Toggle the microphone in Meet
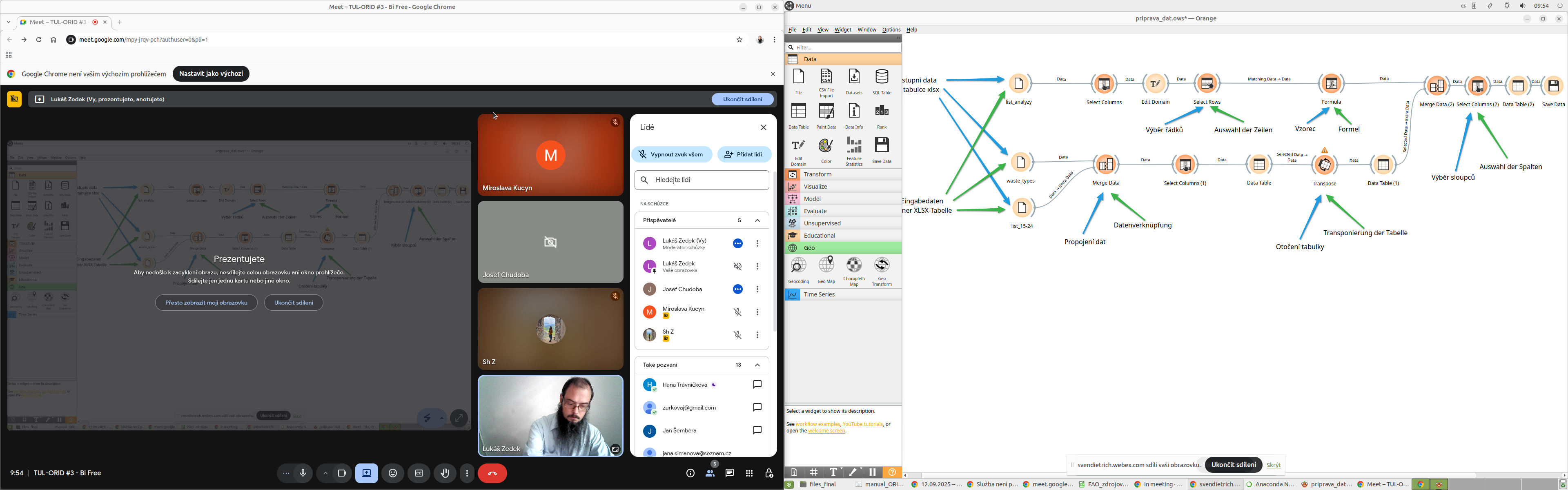The height and width of the screenshot is (490, 1568). [303, 473]
